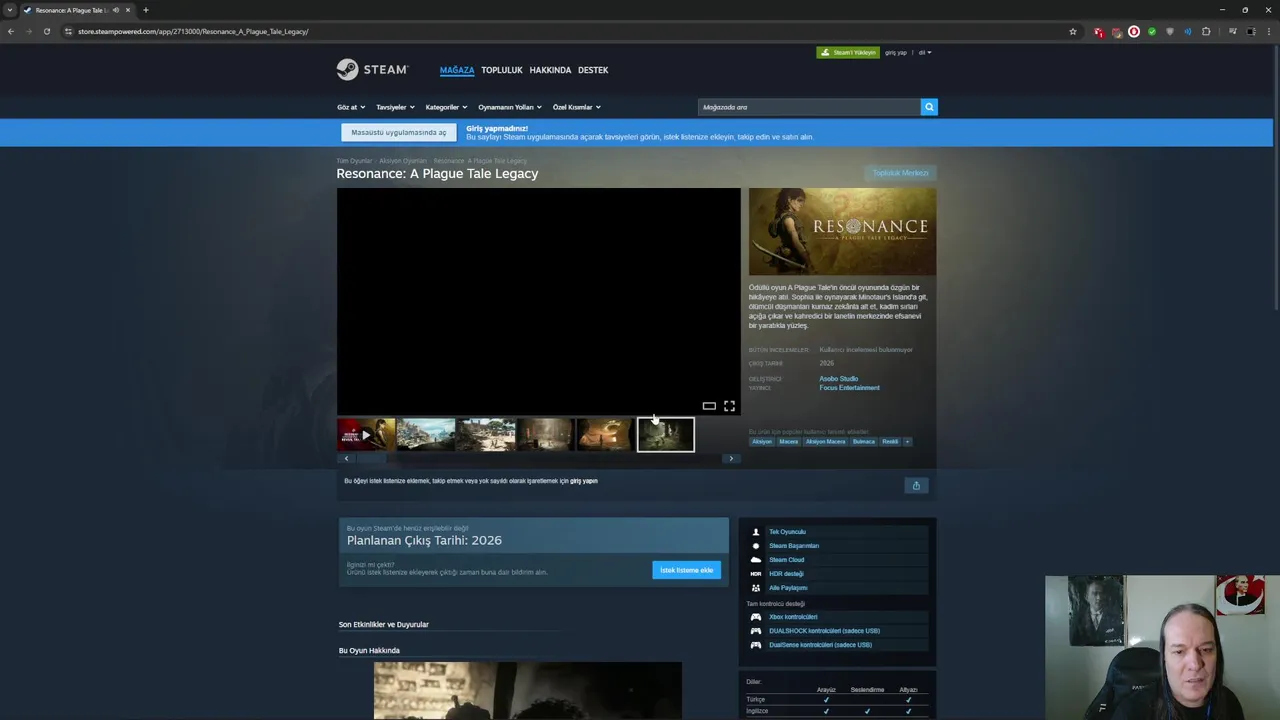The height and width of the screenshot is (720, 1280).
Task: Bookmark this page with star icon
Action: coord(1073,31)
